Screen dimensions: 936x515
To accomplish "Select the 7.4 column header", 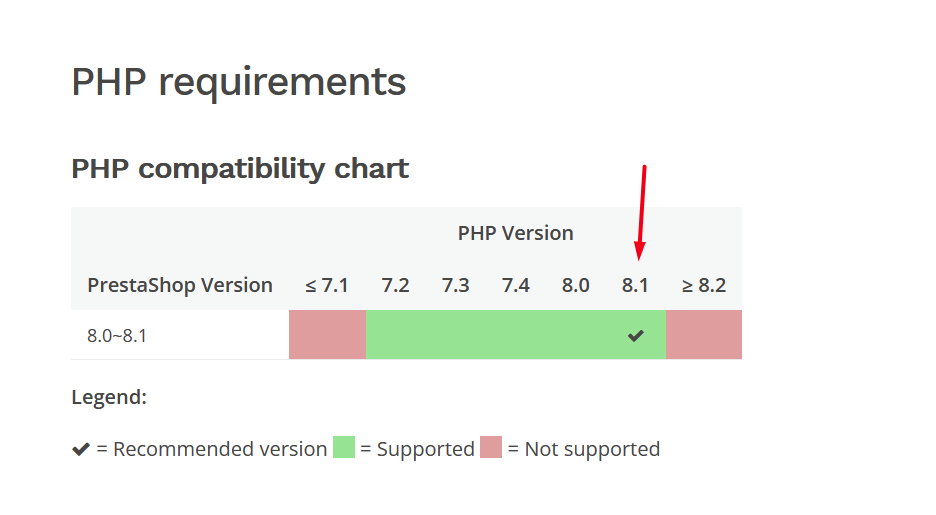I will pos(516,285).
